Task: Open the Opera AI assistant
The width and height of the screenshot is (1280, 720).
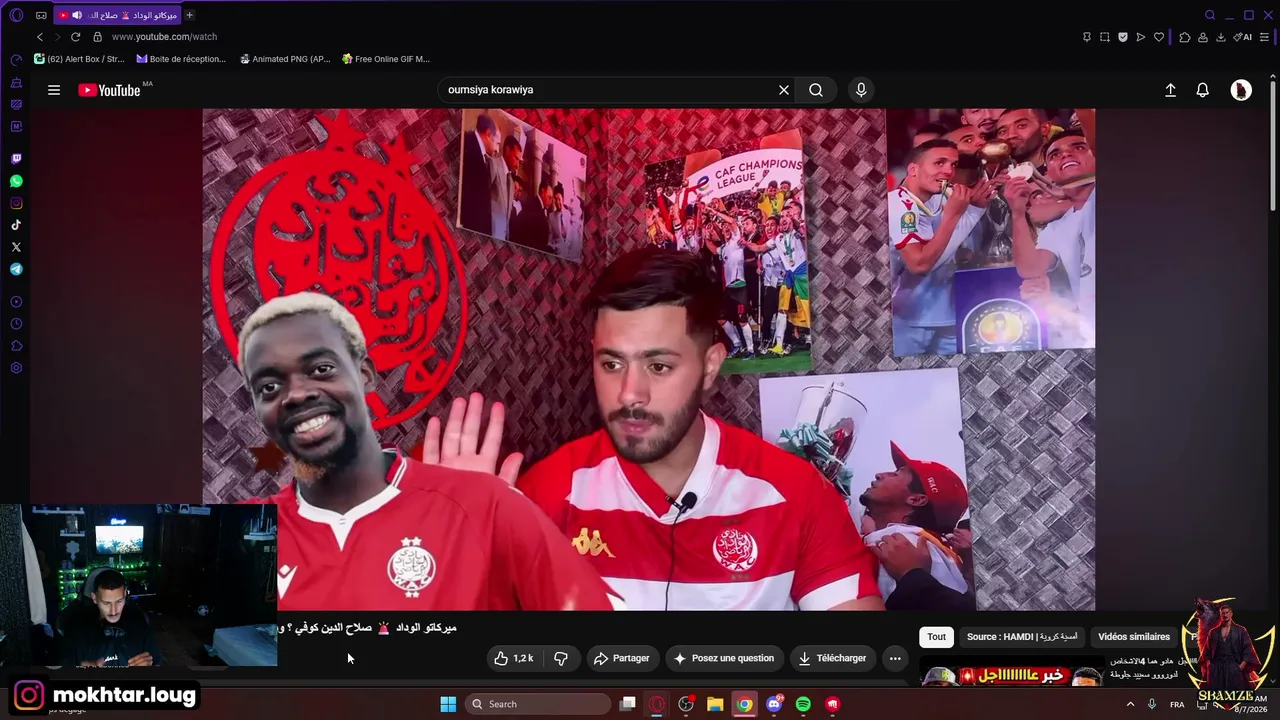Action: click(1243, 37)
